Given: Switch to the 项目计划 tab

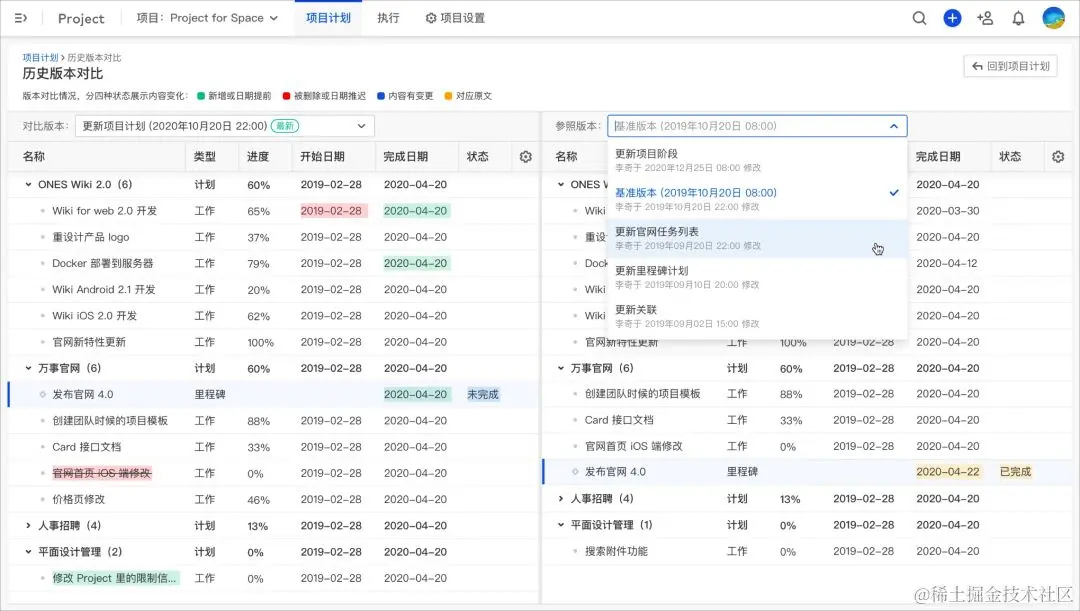Looking at the screenshot, I should click(x=328, y=18).
